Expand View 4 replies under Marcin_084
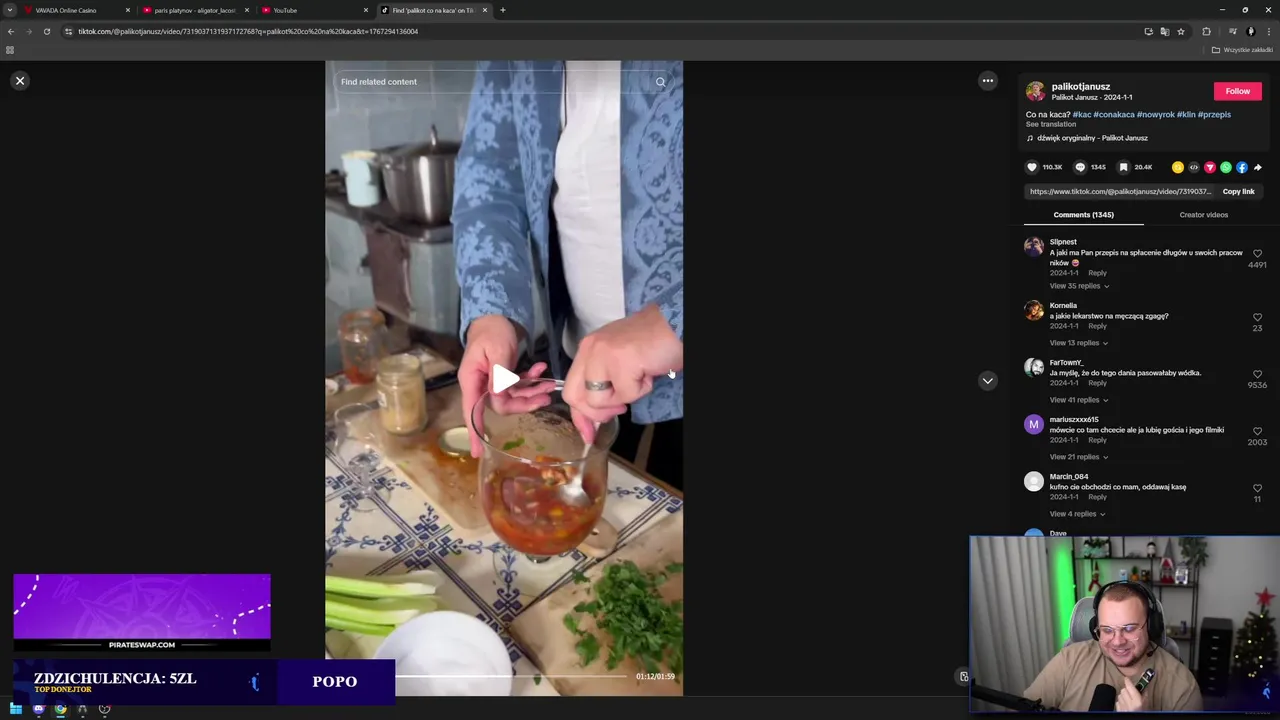Viewport: 1280px width, 720px height. coord(1077,514)
